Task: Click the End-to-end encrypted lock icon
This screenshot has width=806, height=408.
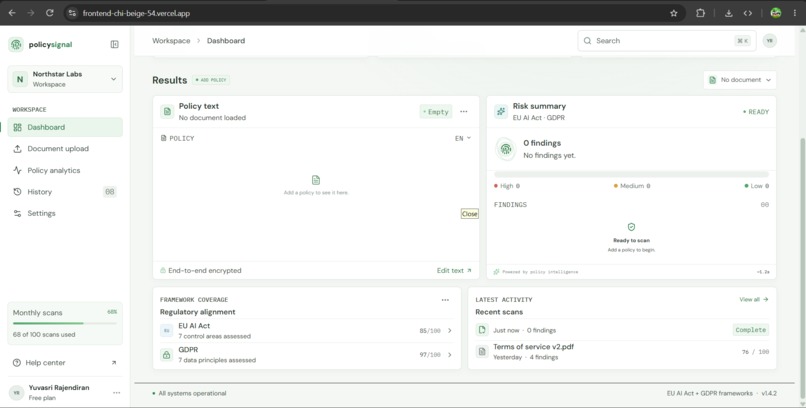Action: point(163,271)
